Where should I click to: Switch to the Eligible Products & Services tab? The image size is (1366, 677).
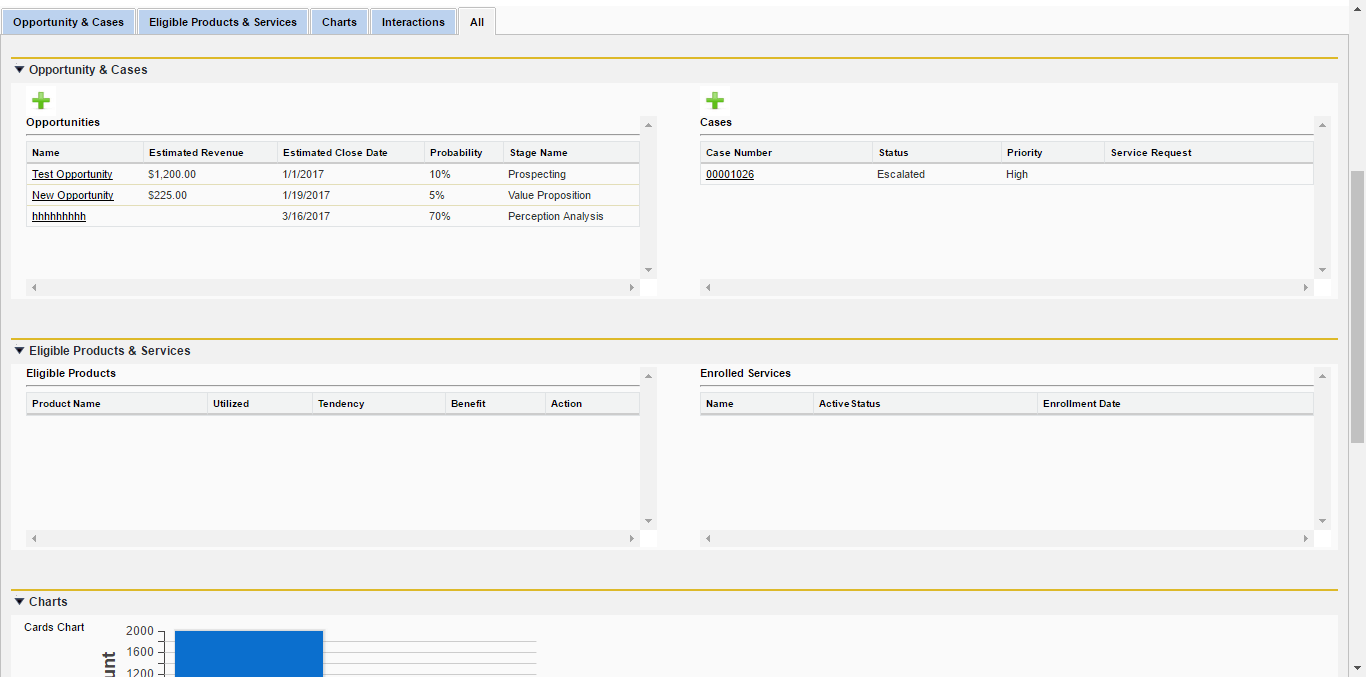coord(223,22)
